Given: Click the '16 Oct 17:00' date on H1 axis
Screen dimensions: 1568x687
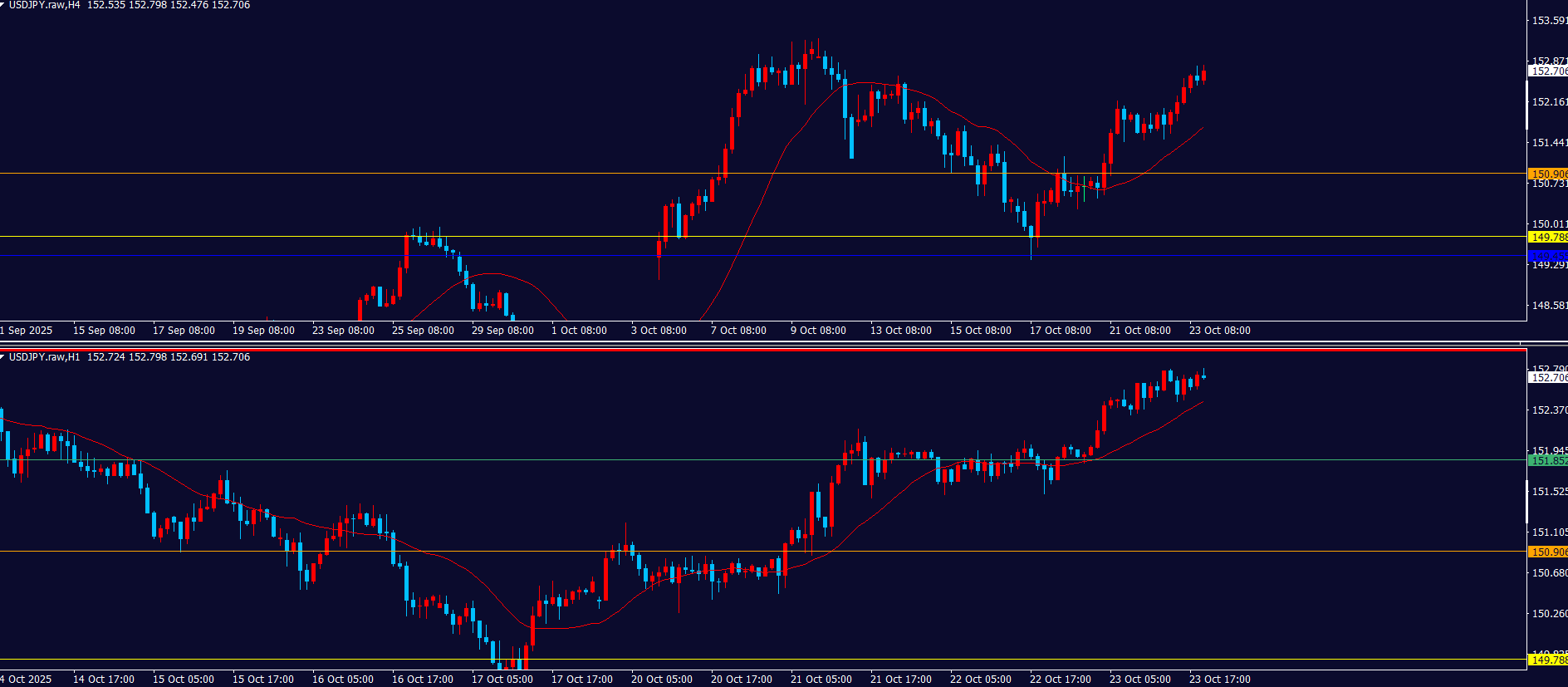Looking at the screenshot, I should coord(422,680).
